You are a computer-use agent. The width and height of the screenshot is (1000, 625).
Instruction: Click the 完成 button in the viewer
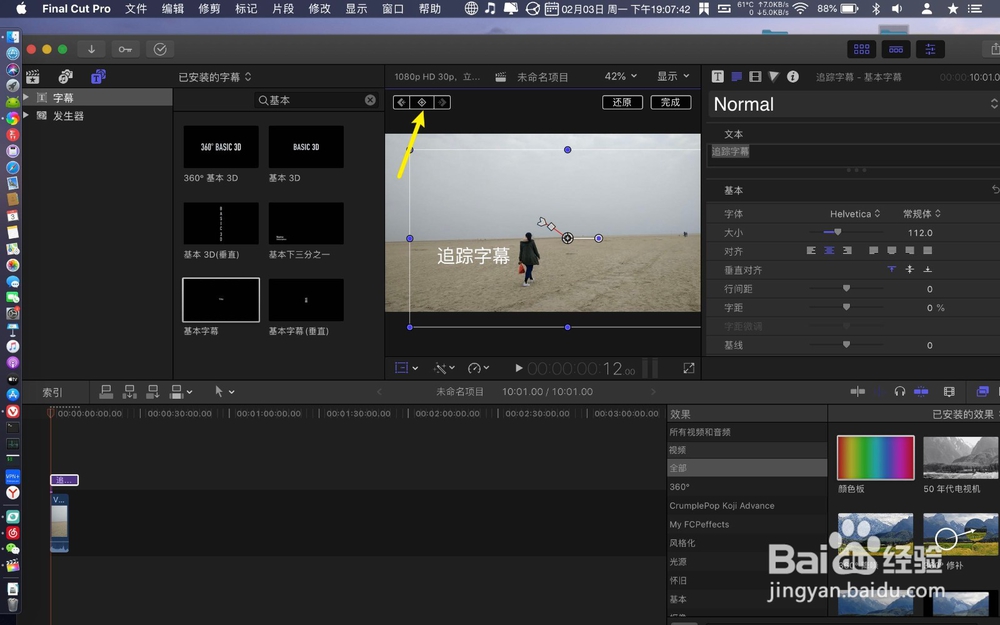tap(670, 101)
